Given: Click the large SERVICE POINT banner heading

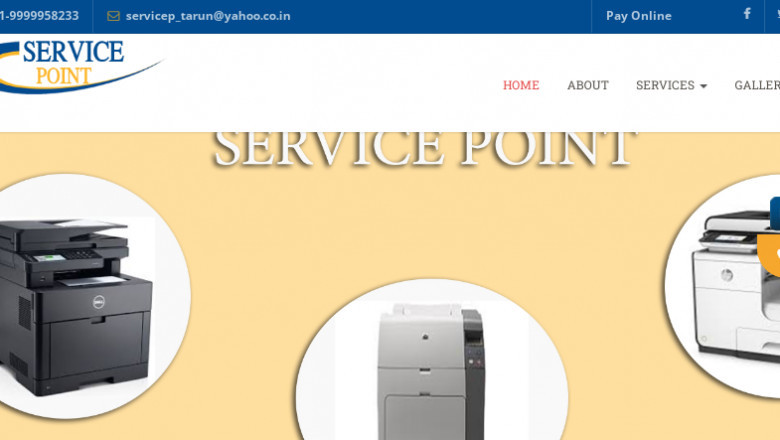Looking at the screenshot, I should coord(424,148).
